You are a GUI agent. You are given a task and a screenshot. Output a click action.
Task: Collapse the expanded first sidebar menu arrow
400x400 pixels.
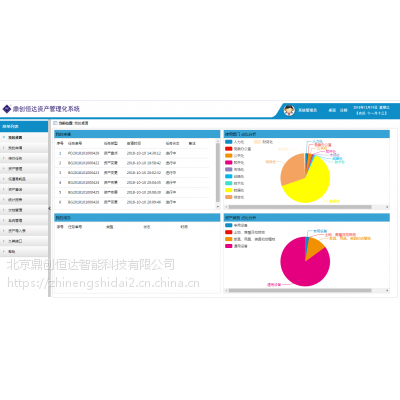click(4, 137)
